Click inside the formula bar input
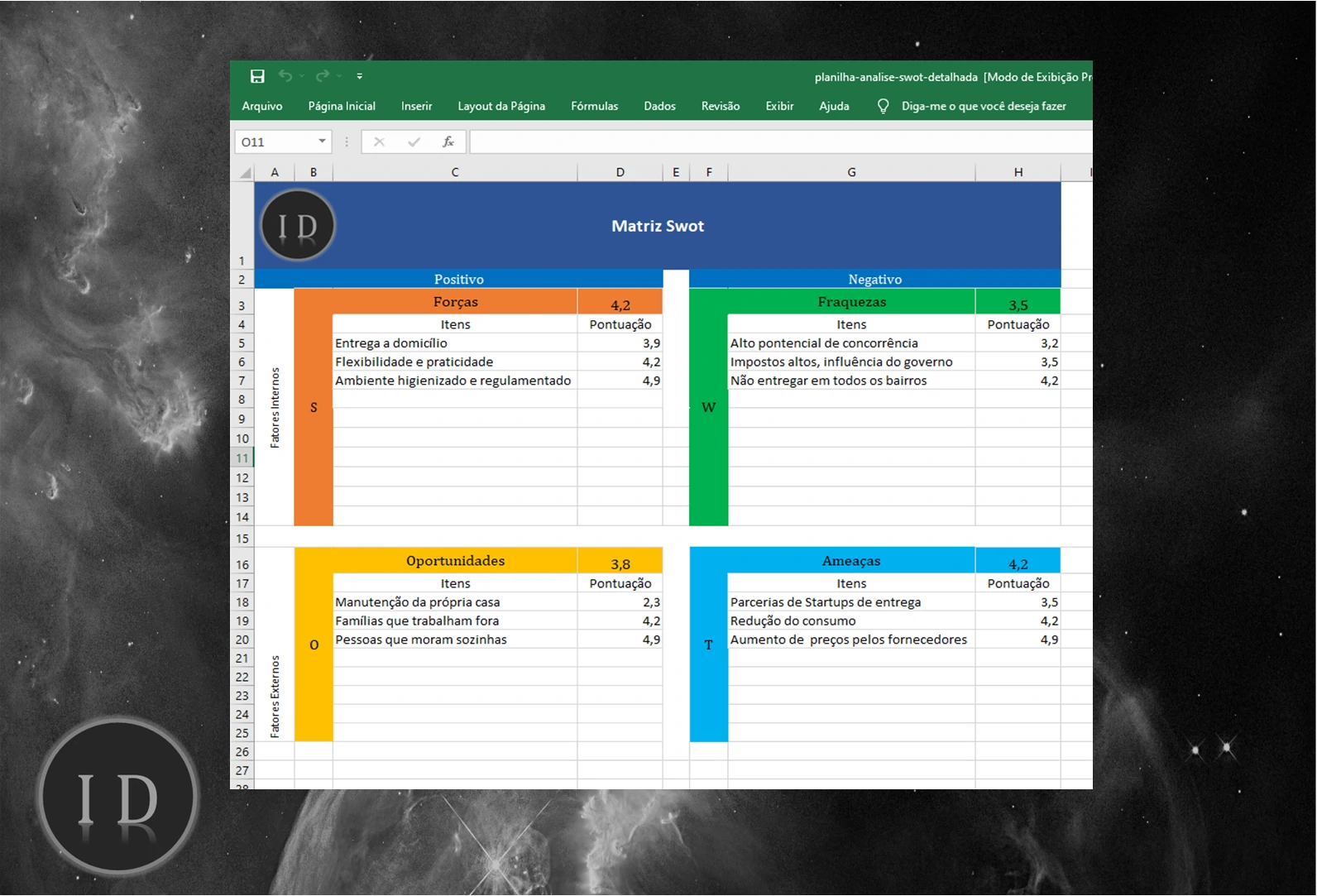This screenshot has height=896, width=1317. coord(778,141)
